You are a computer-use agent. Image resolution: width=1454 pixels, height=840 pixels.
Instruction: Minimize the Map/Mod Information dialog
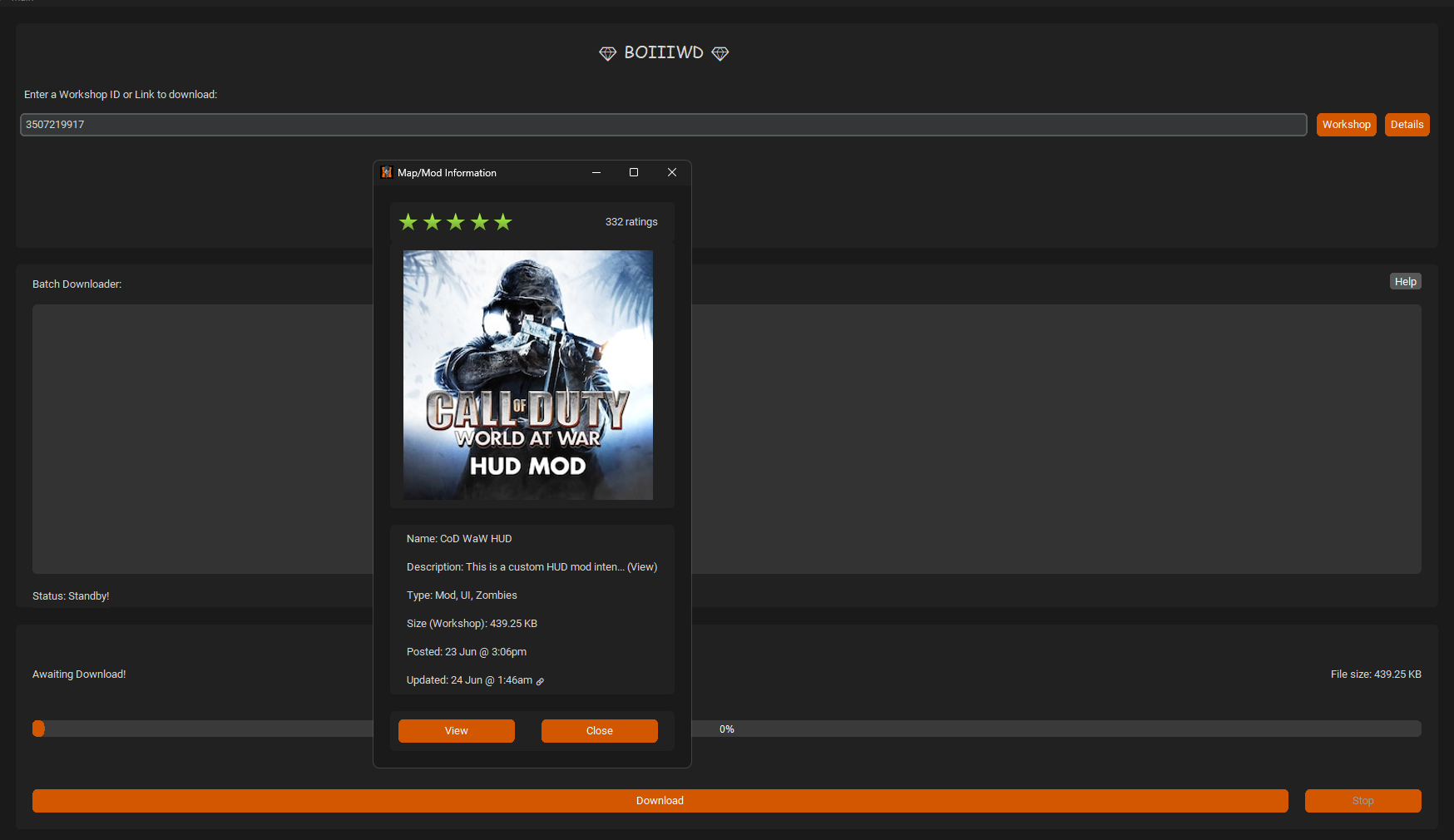click(x=596, y=172)
